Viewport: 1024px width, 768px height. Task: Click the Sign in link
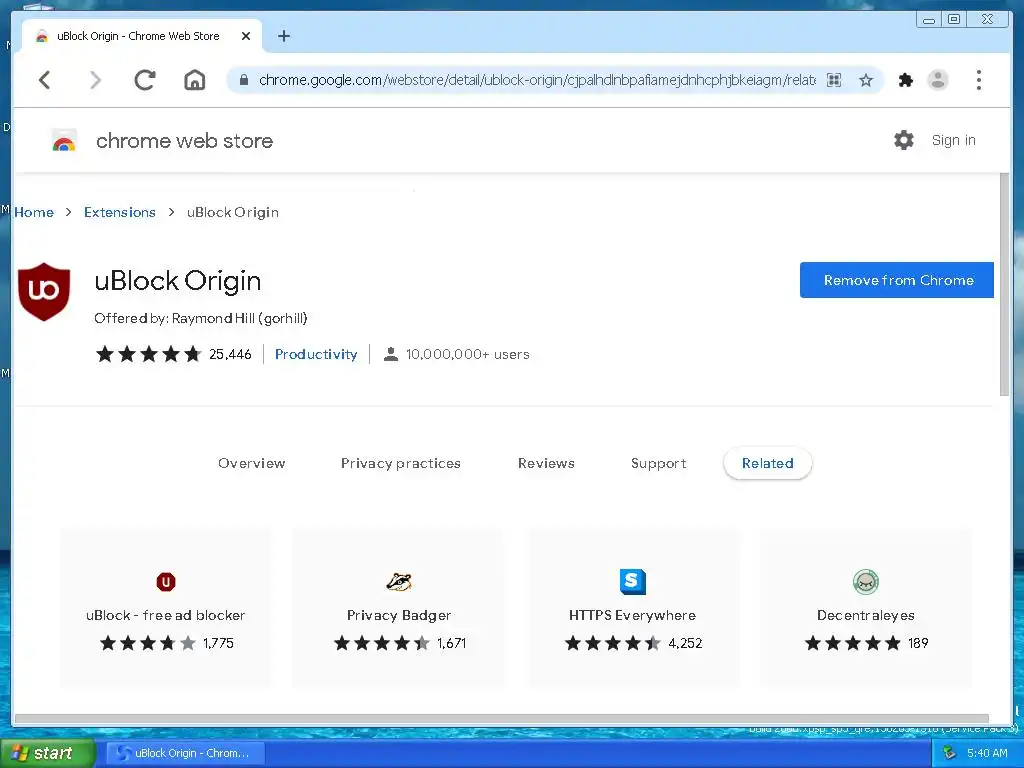coord(953,140)
